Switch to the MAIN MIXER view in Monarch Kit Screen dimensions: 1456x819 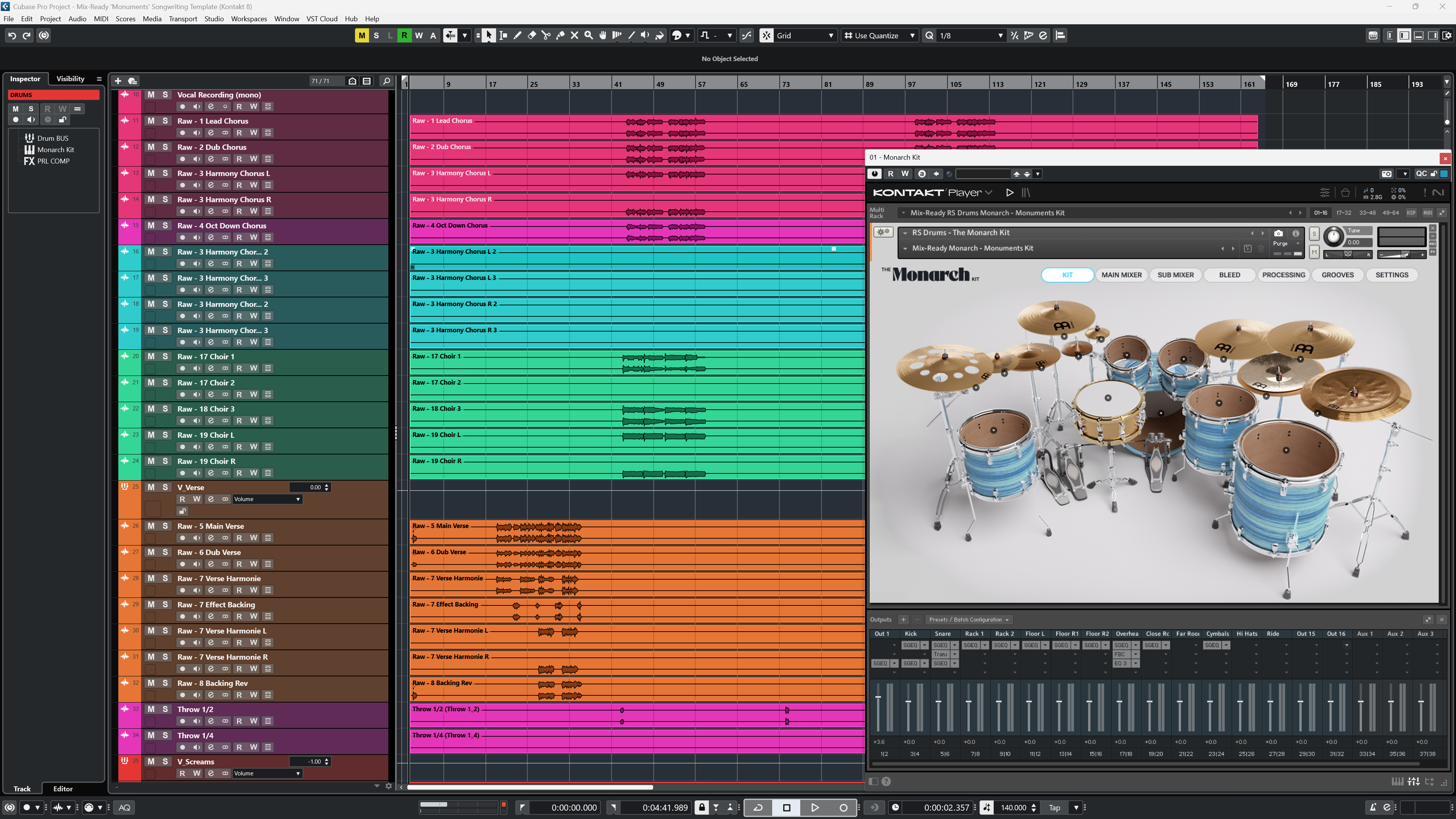tap(1121, 275)
